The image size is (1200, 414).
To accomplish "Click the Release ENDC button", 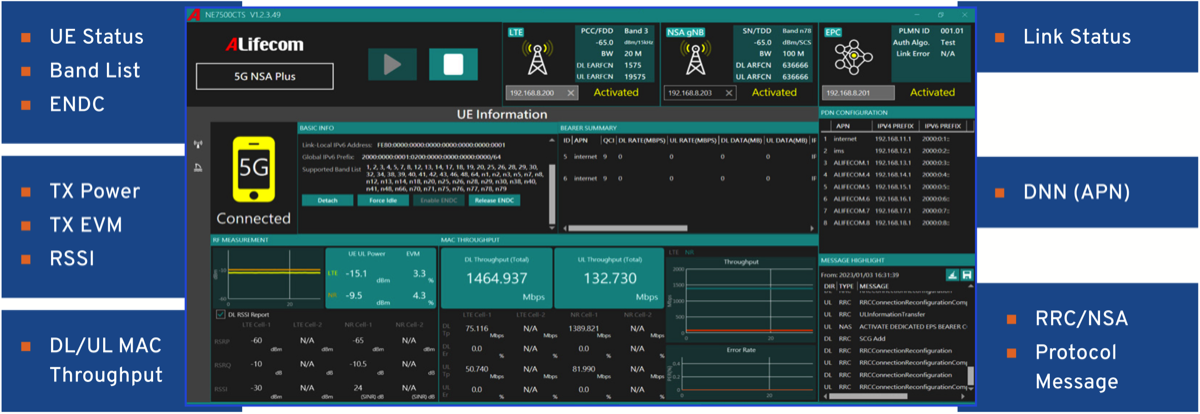I will point(492,200).
